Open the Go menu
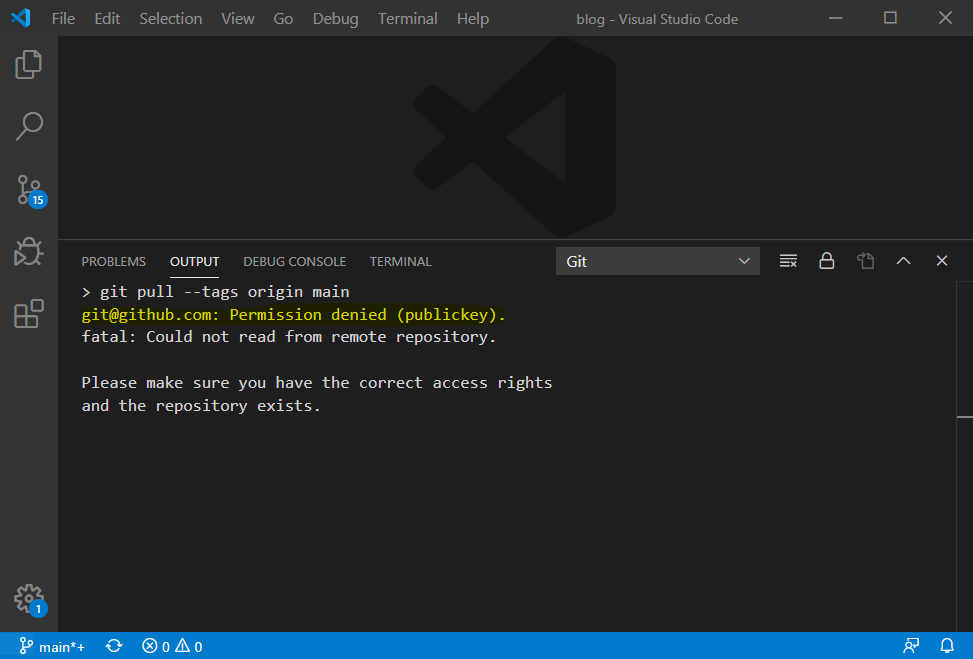The height and width of the screenshot is (659, 973). tap(283, 19)
